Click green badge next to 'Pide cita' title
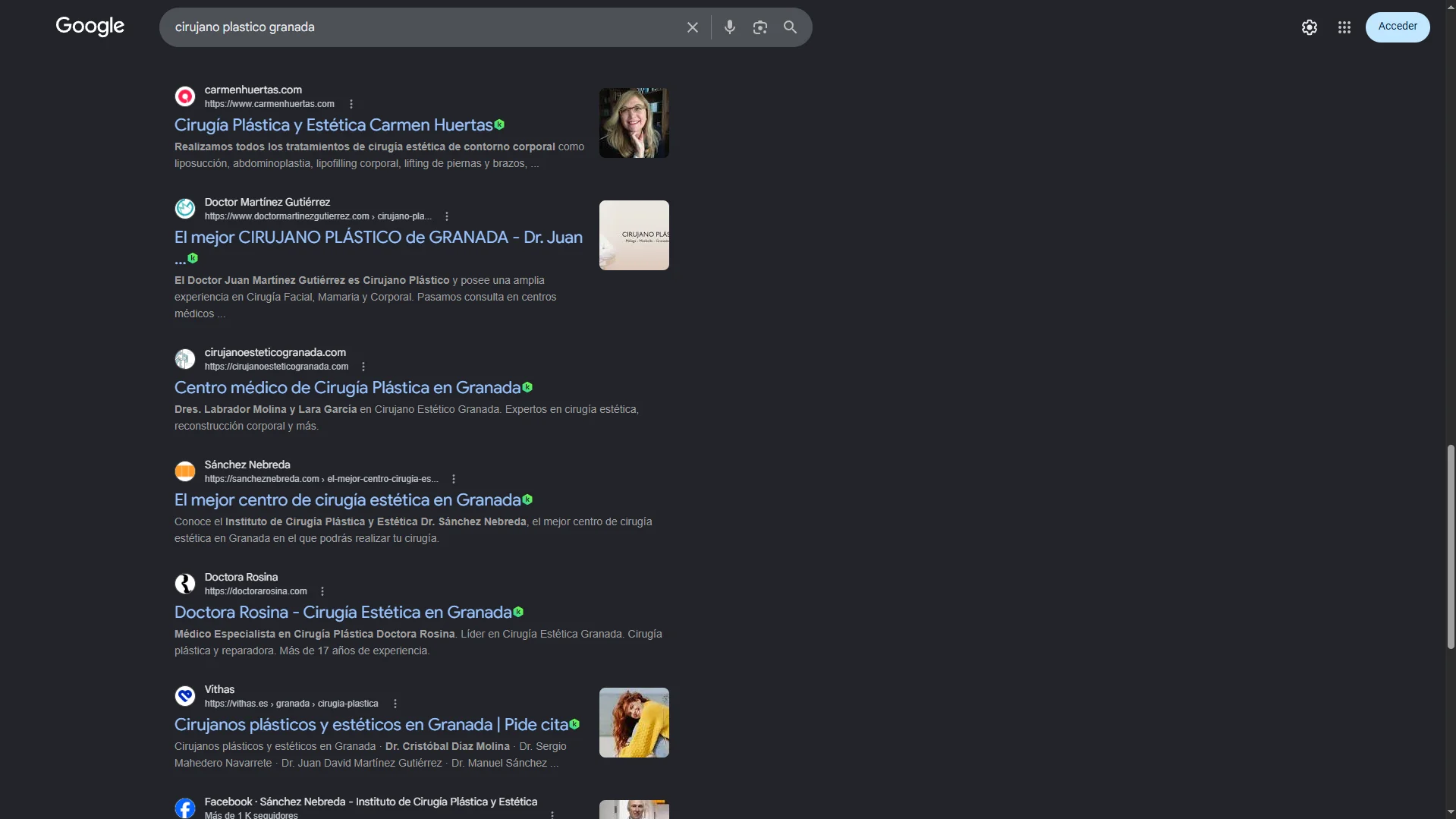 574,724
